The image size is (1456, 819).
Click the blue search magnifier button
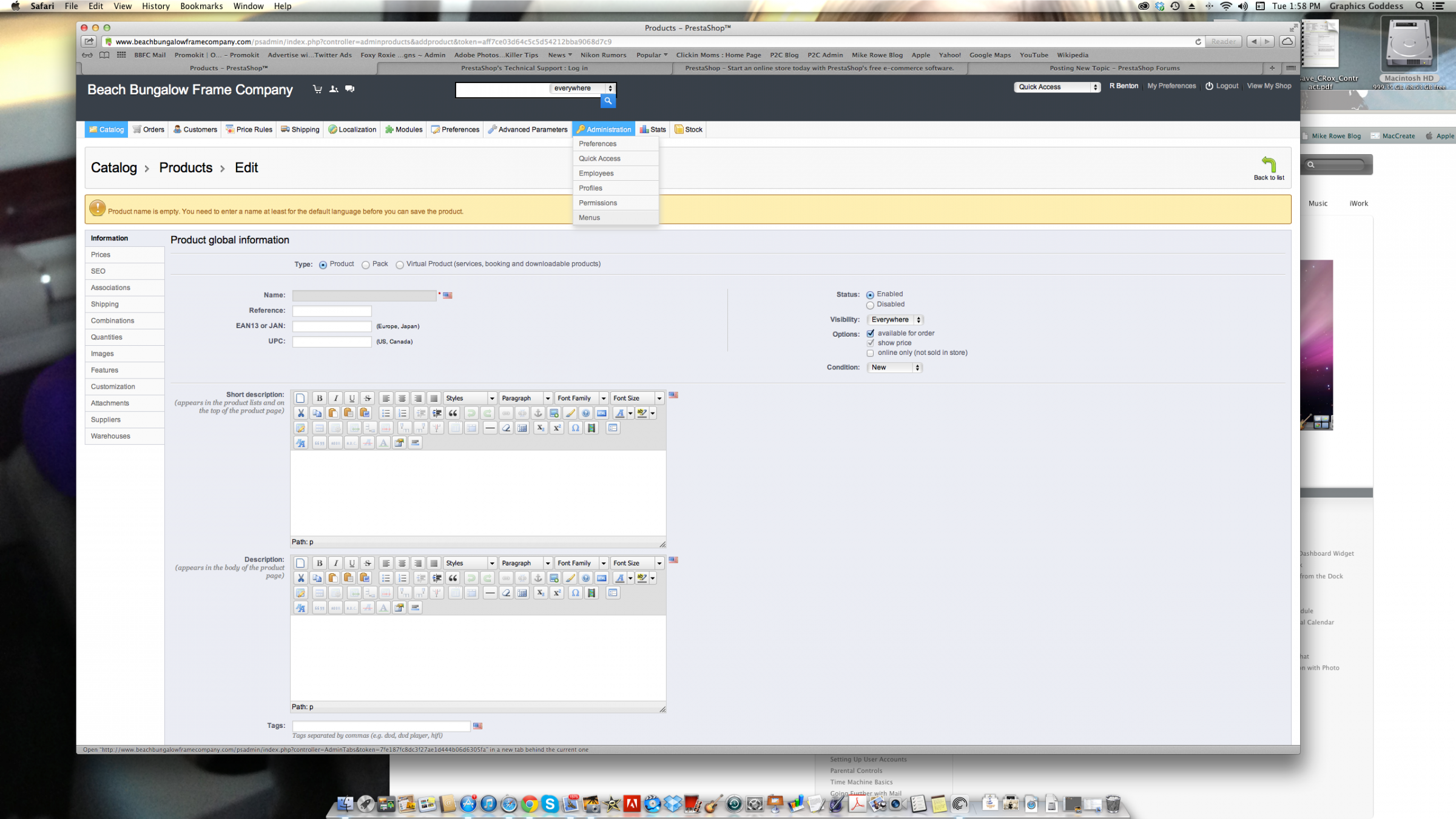[607, 101]
